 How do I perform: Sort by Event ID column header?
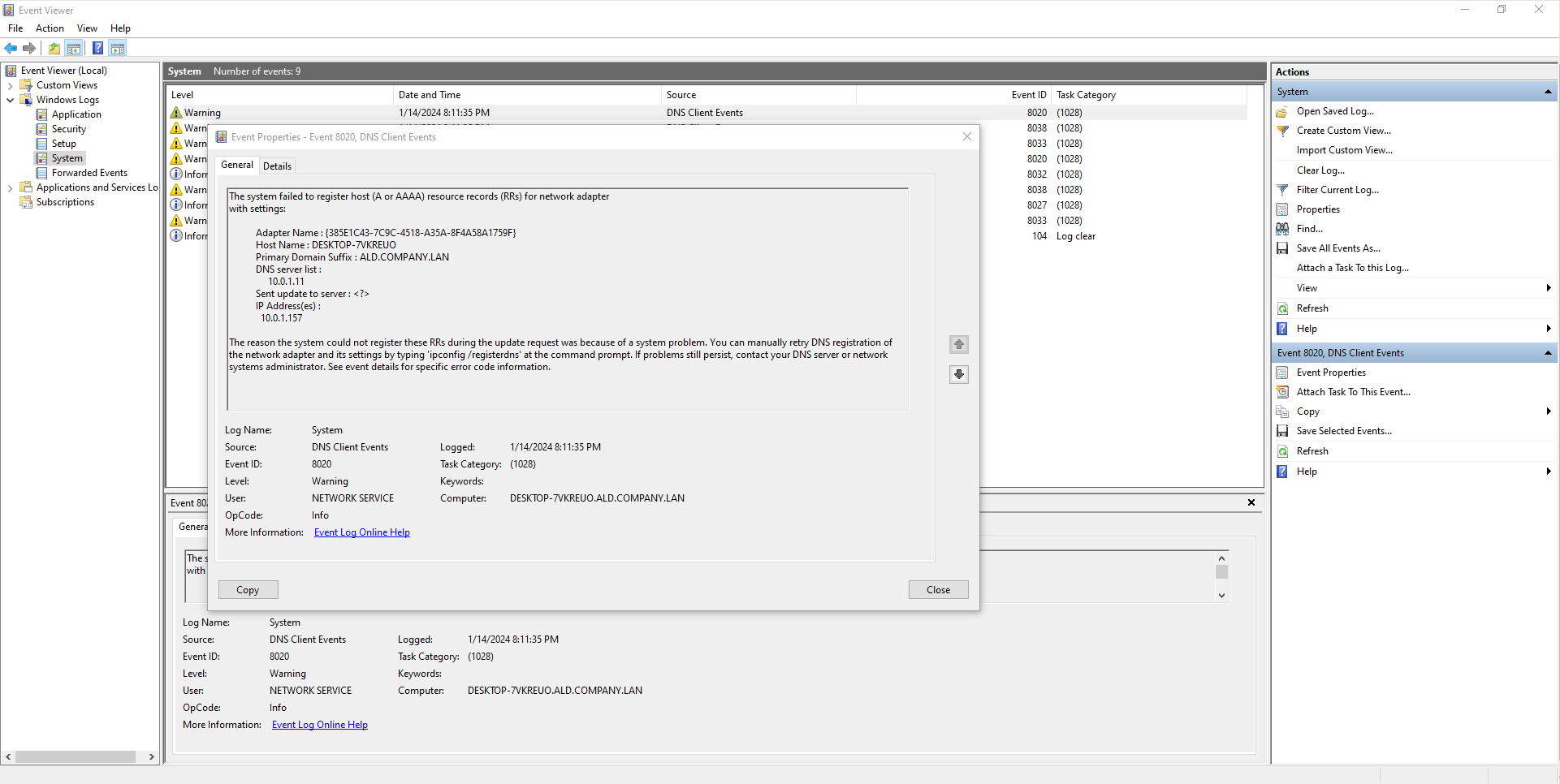coord(953,95)
